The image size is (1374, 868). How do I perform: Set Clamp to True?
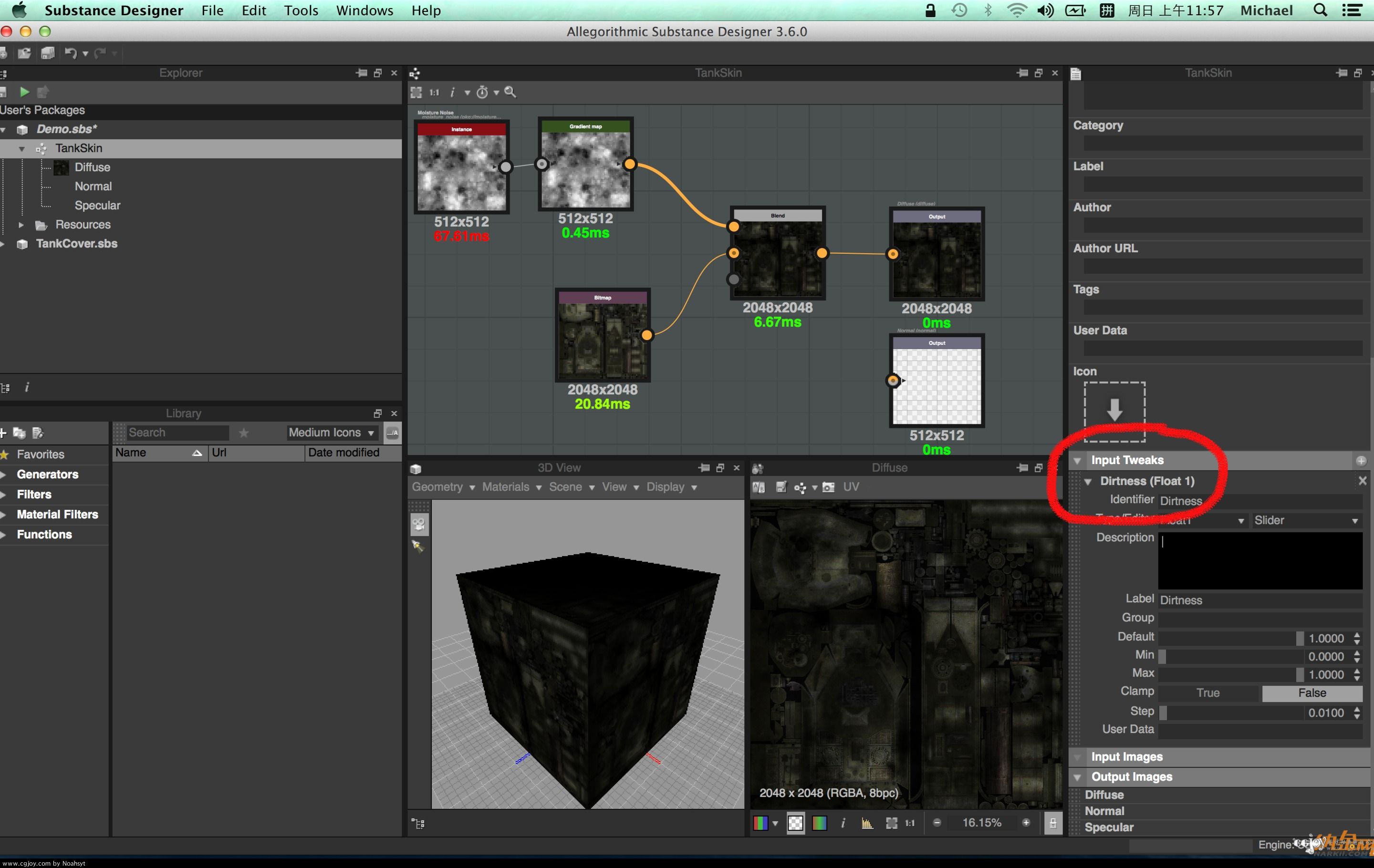pyautogui.click(x=1208, y=693)
